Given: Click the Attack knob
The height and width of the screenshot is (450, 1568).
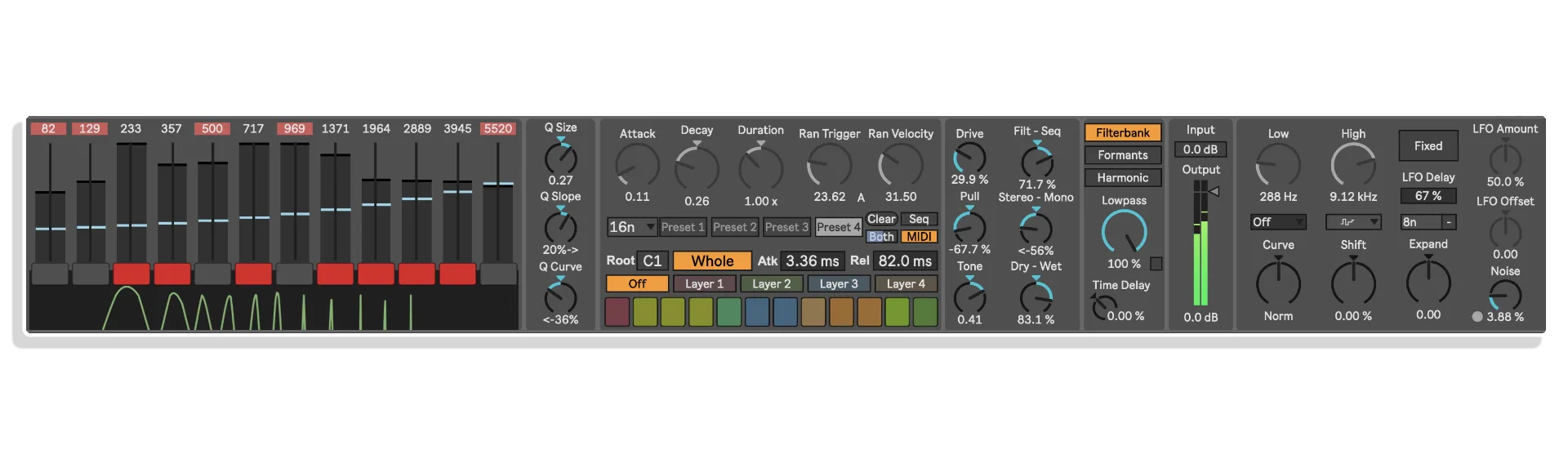Looking at the screenshot, I should pos(637,166).
